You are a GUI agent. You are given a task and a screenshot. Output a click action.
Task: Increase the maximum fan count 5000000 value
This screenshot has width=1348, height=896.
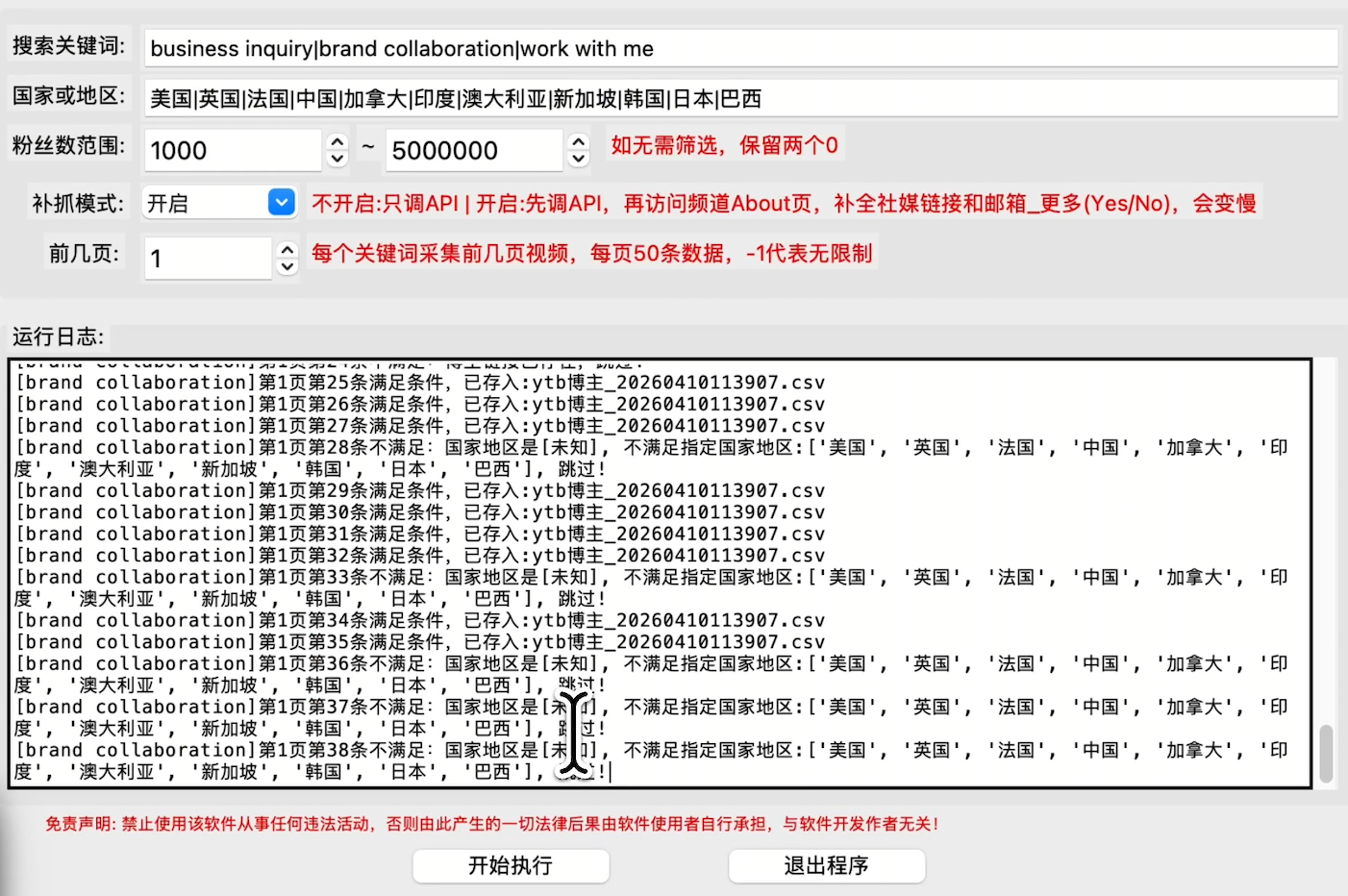pos(576,143)
